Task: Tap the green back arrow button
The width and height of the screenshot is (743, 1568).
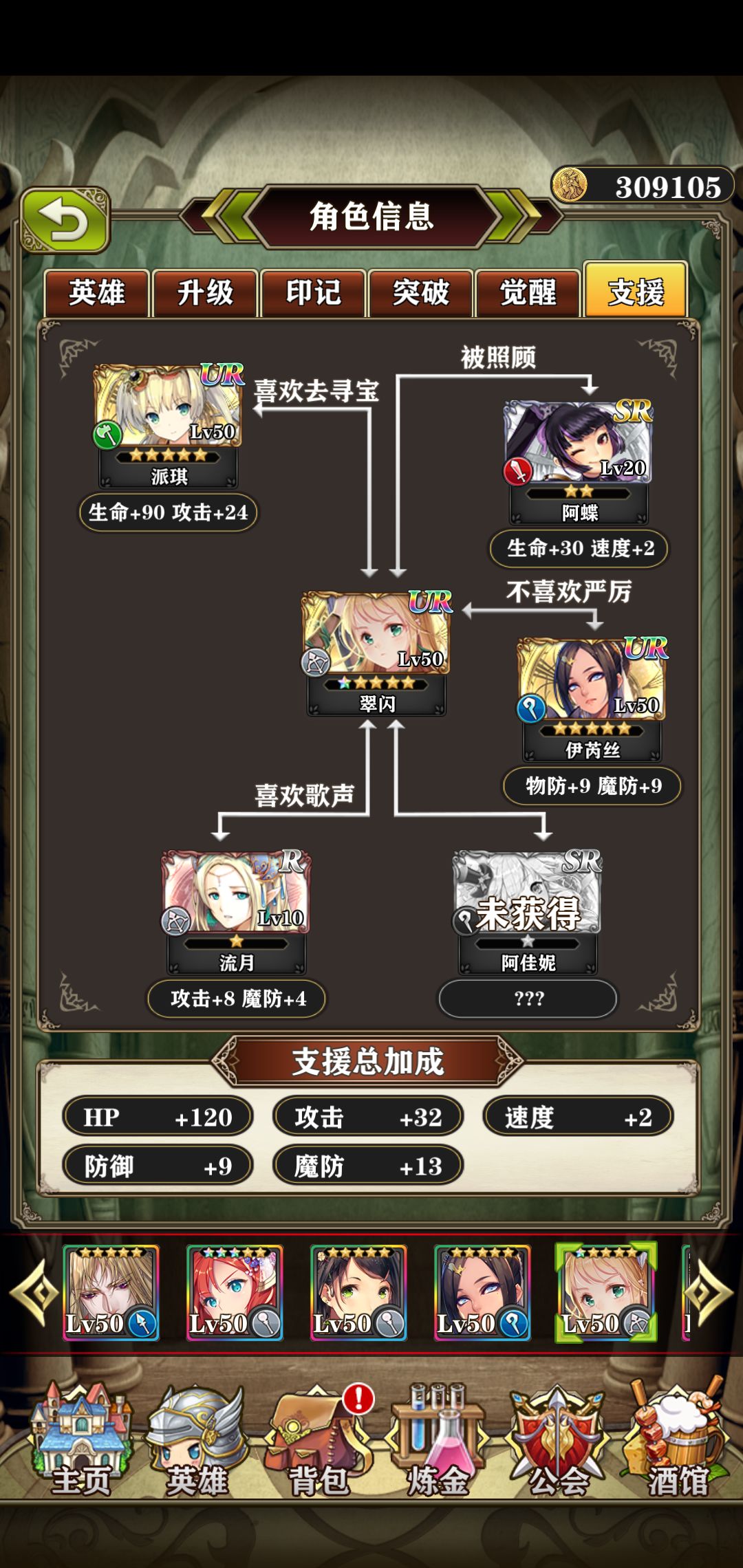Action: [65, 219]
